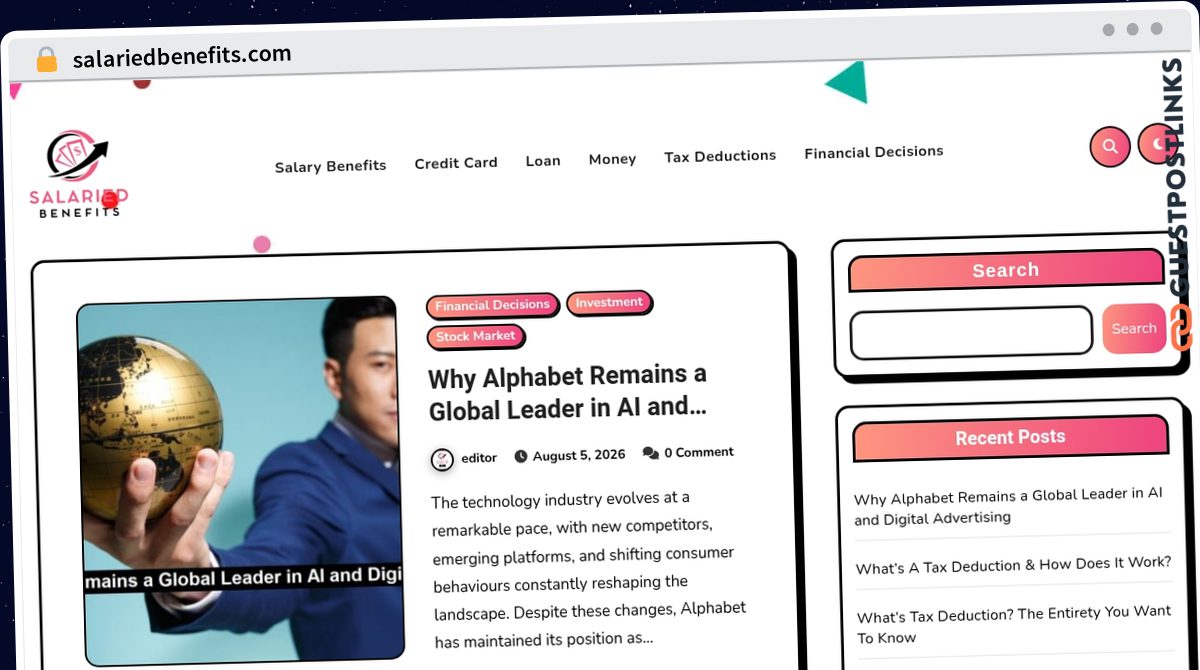Image resolution: width=1200 pixels, height=670 pixels.
Task: Click the salariedbenefits.com address text
Action: 182,56
